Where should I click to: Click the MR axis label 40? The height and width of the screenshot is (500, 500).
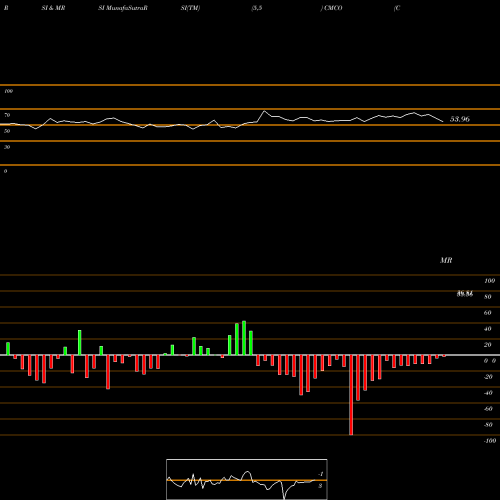pos(488,329)
